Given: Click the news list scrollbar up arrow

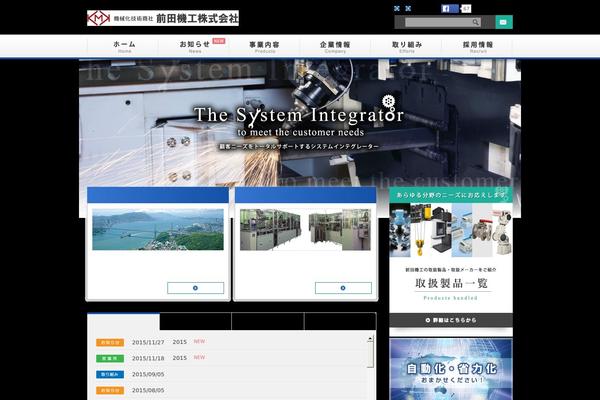Looking at the screenshot, I should tap(370, 339).
